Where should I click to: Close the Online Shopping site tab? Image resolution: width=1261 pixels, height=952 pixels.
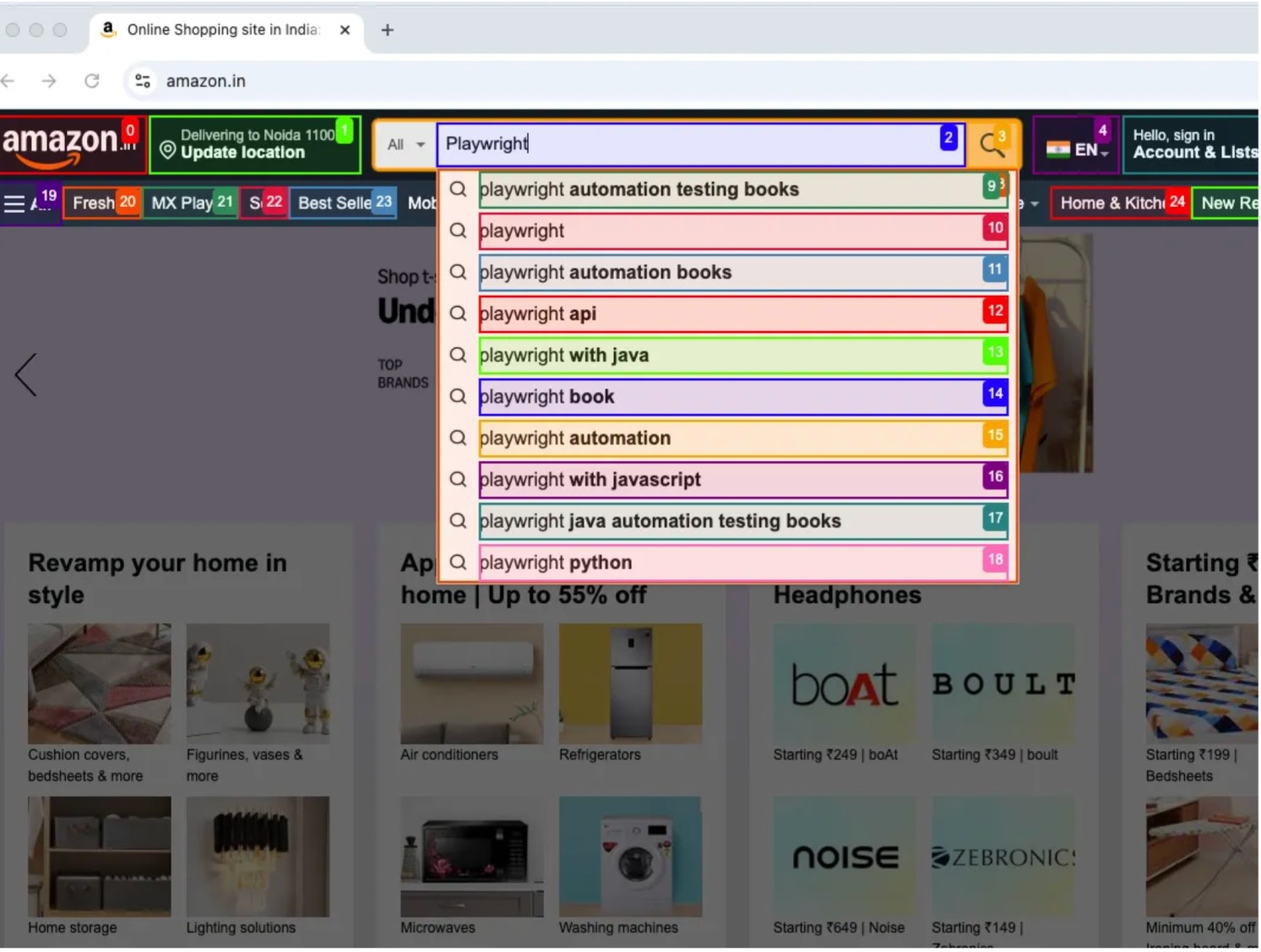pyautogui.click(x=345, y=30)
